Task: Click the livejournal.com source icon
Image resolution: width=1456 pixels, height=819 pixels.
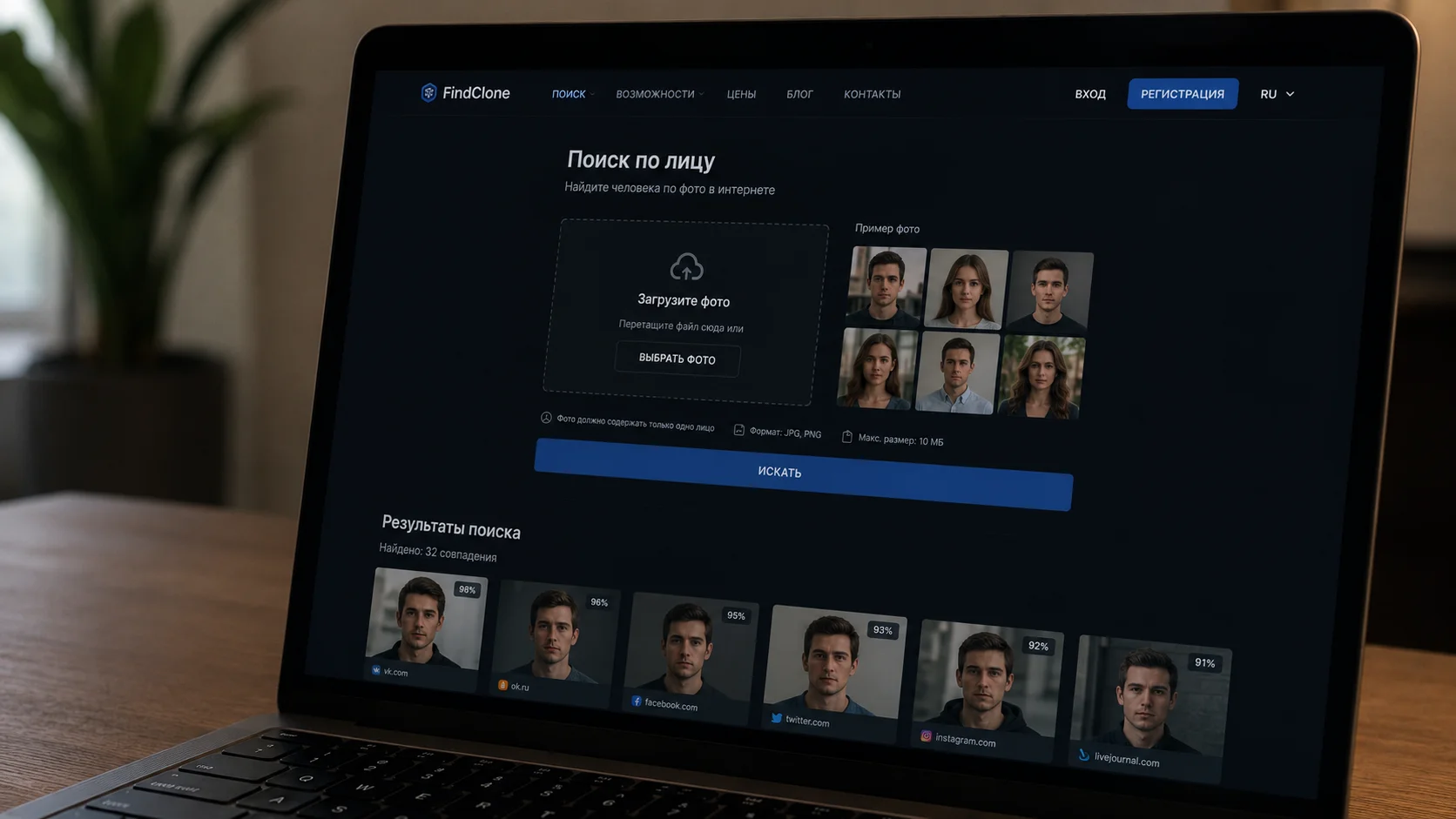Action: pos(1083,755)
